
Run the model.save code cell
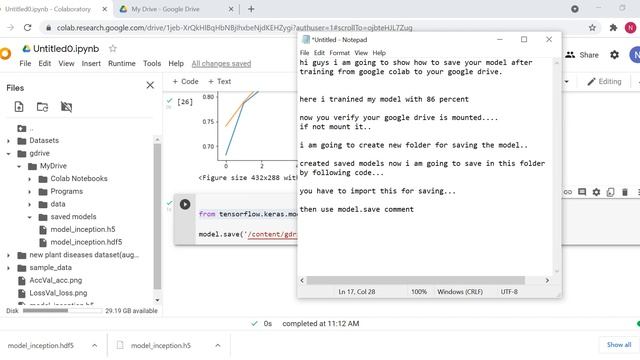pyautogui.click(x=185, y=204)
